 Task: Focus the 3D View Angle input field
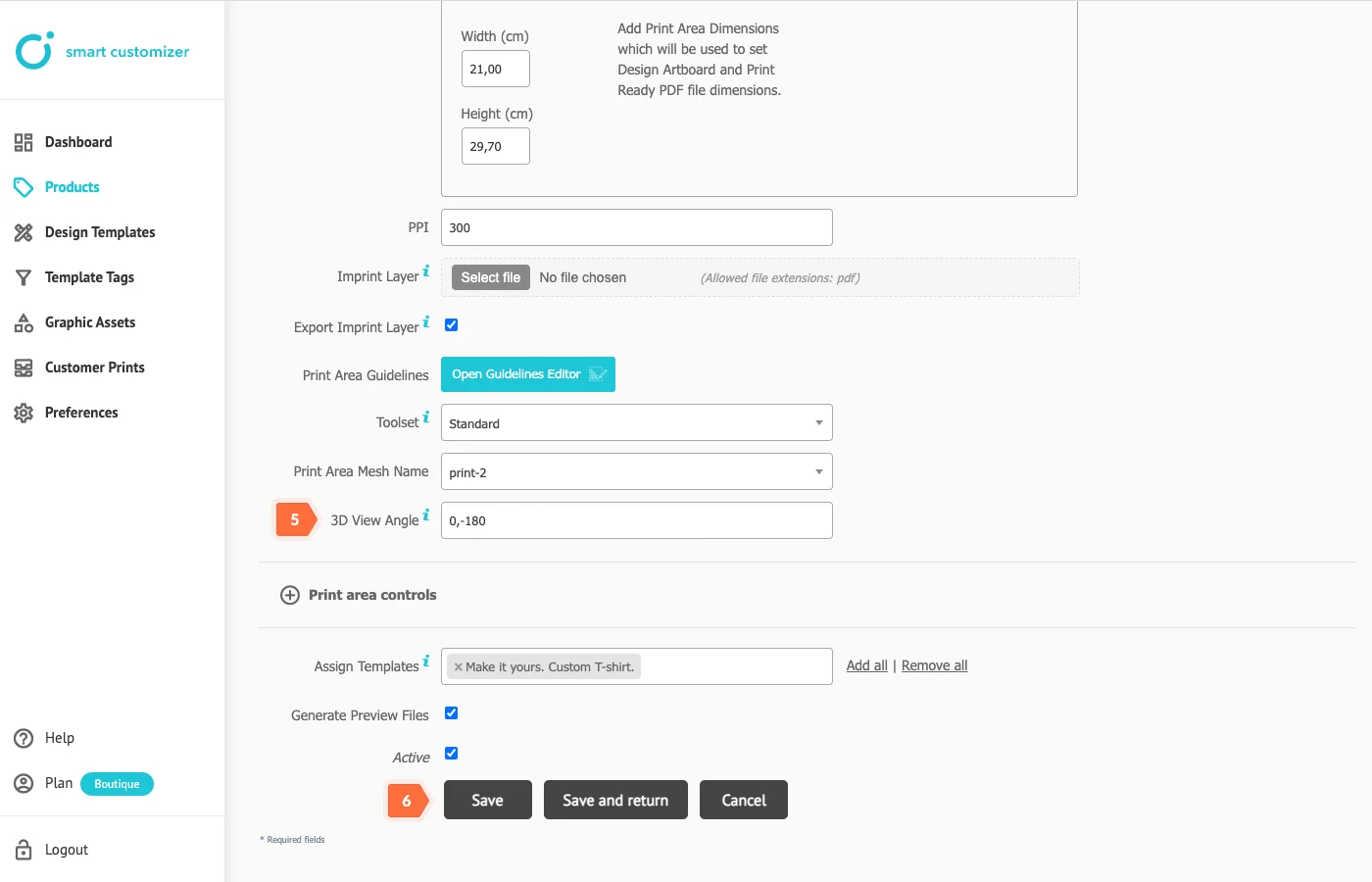click(637, 520)
